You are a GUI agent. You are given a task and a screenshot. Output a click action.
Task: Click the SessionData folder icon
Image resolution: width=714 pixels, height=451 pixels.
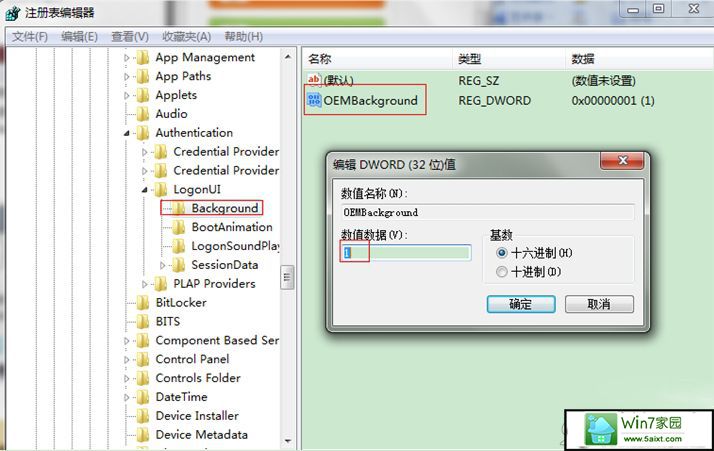point(178,265)
